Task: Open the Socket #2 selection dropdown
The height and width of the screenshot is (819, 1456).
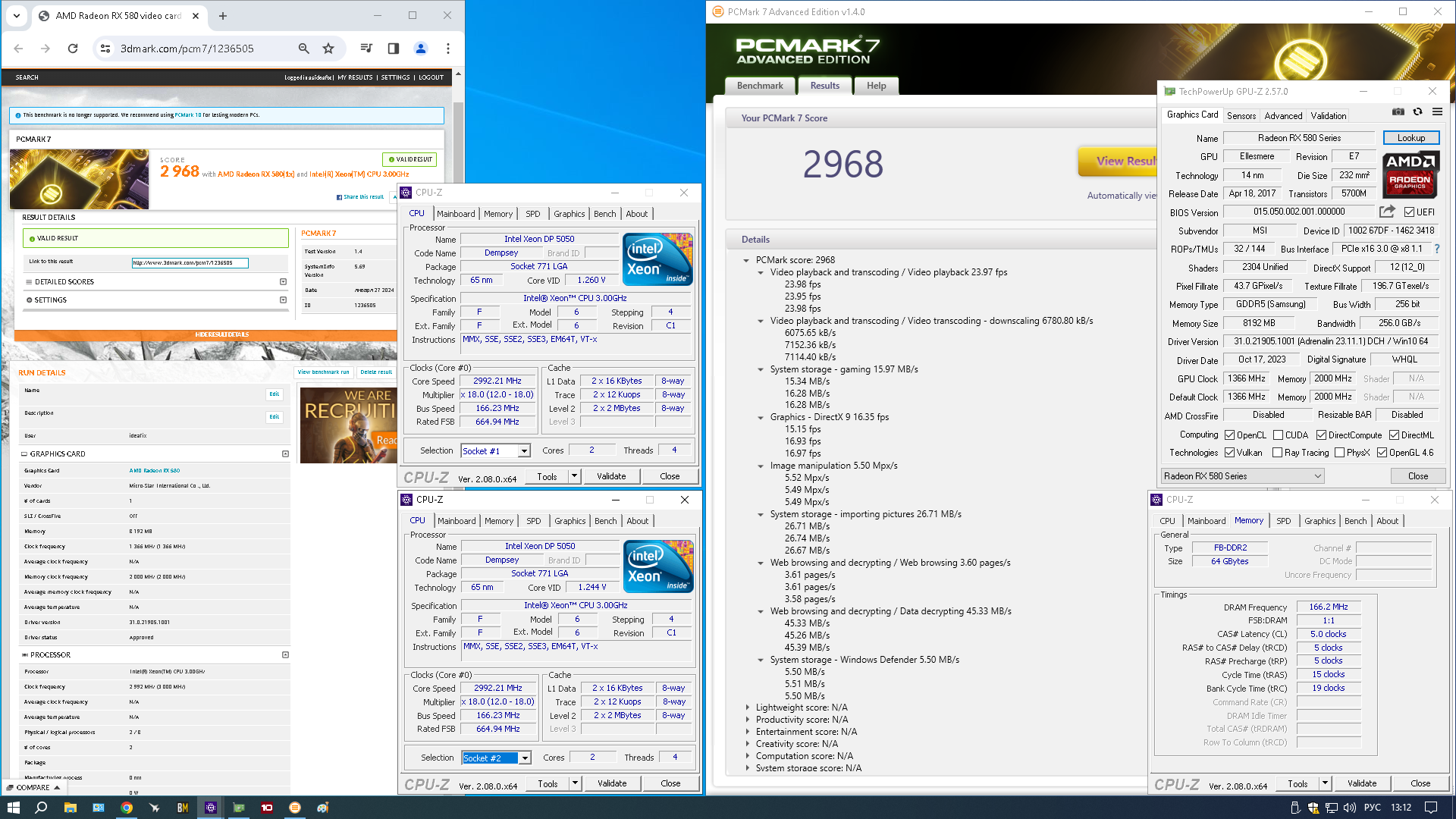Action: pyautogui.click(x=525, y=758)
